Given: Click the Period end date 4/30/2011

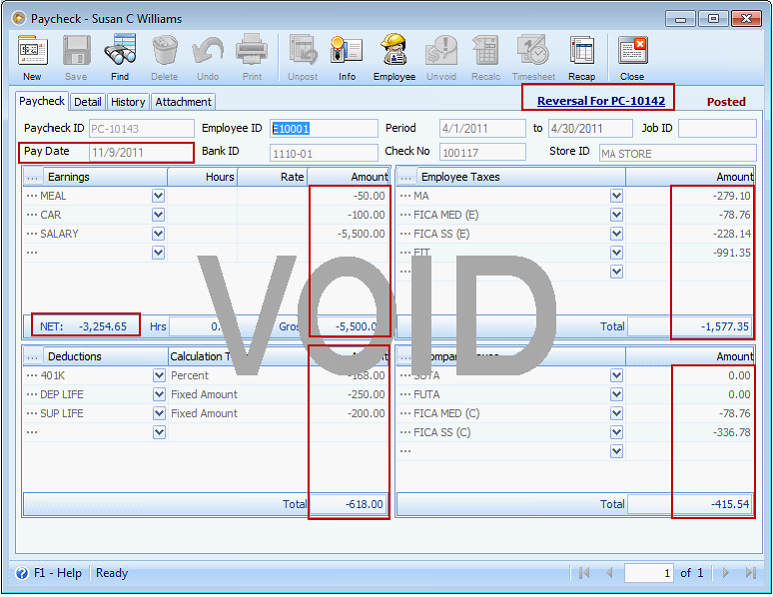Looking at the screenshot, I should tap(590, 129).
